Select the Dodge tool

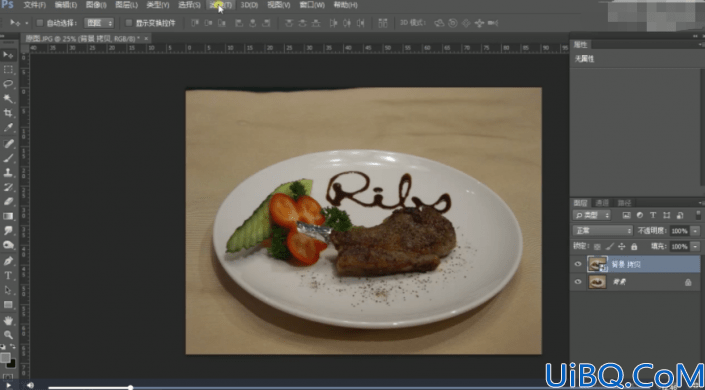coord(8,245)
